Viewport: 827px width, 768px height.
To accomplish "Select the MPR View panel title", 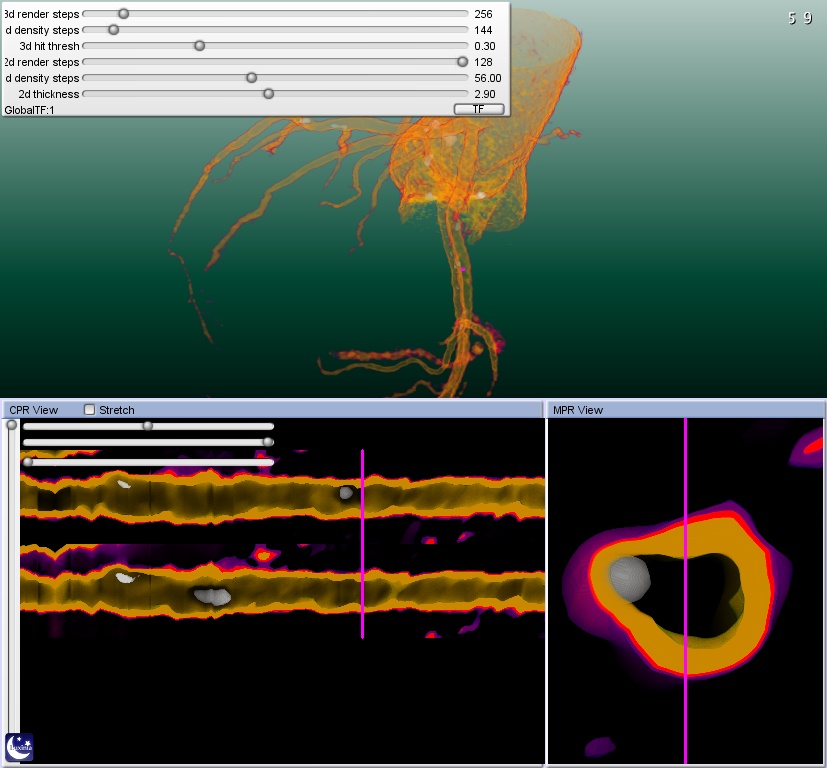I will (578, 410).
